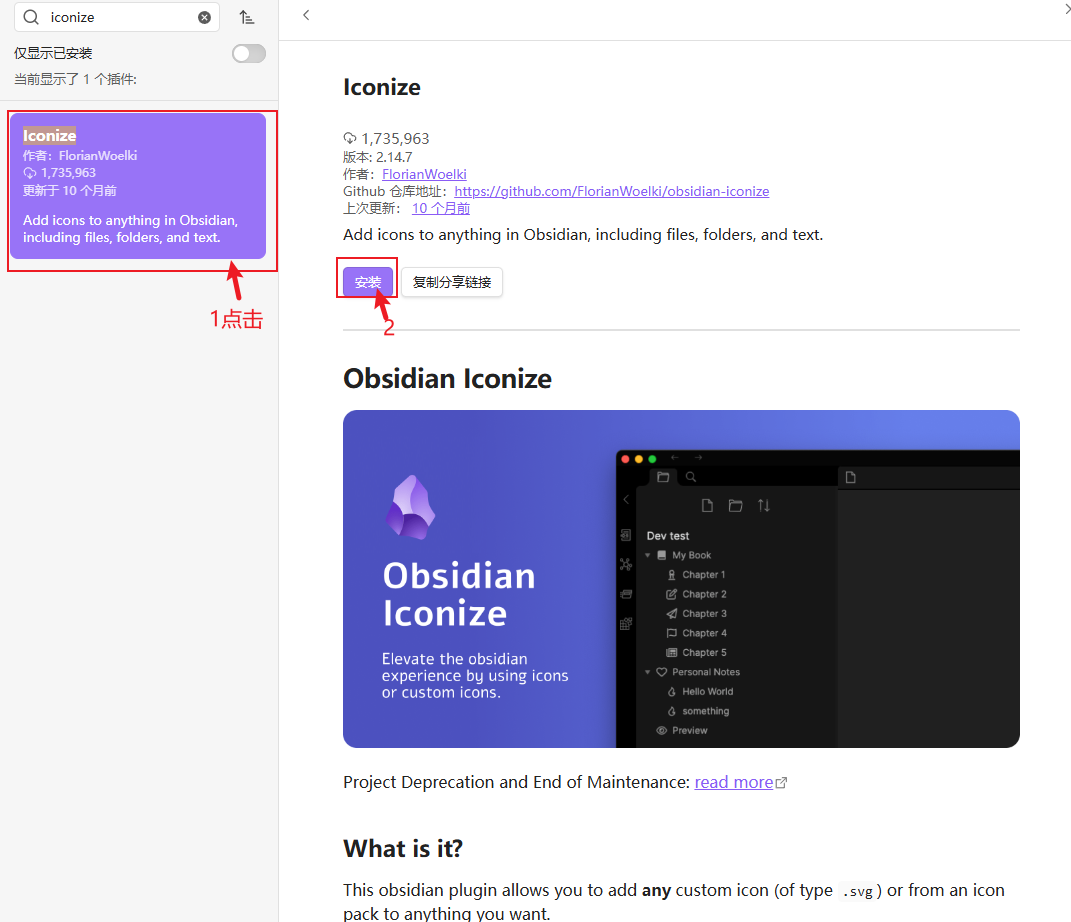Image resolution: width=1071 pixels, height=922 pixels.
Task: Toggle the 仅显示已安装 switch
Action: point(249,54)
